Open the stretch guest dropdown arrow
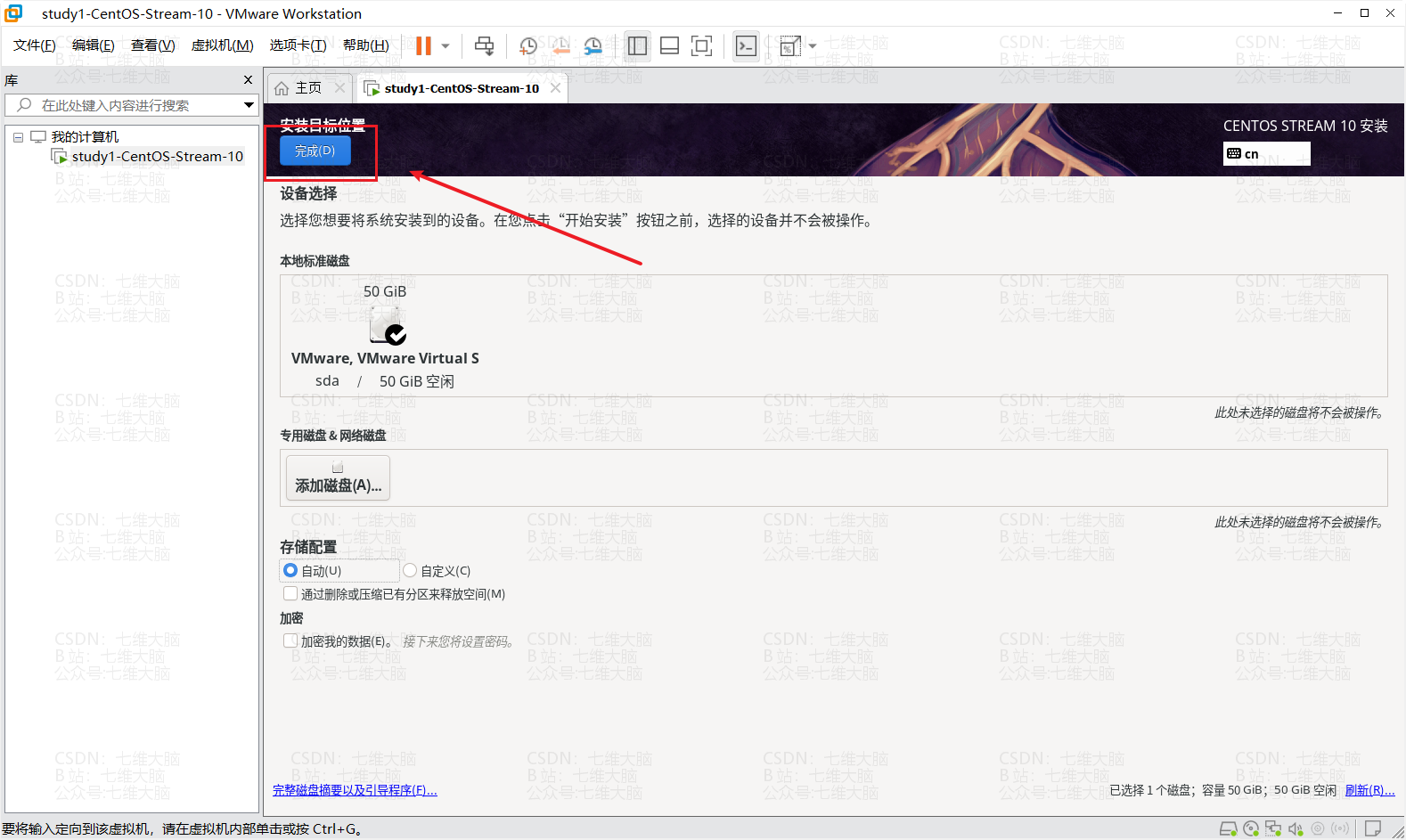This screenshot has width=1406, height=840. coord(813,45)
